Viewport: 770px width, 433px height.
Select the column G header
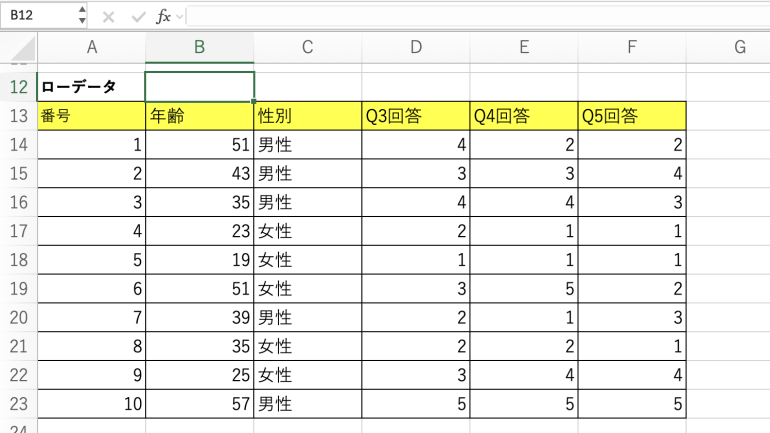point(740,47)
